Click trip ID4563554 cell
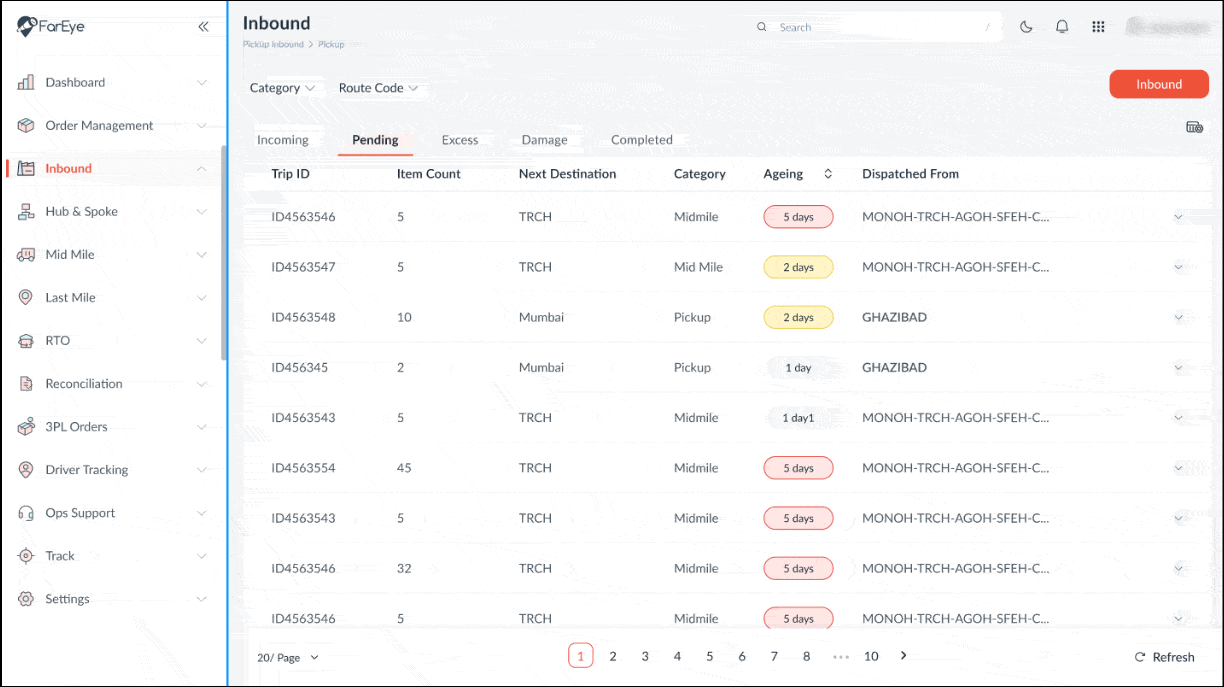Viewport: 1224px width, 687px height. [x=303, y=468]
